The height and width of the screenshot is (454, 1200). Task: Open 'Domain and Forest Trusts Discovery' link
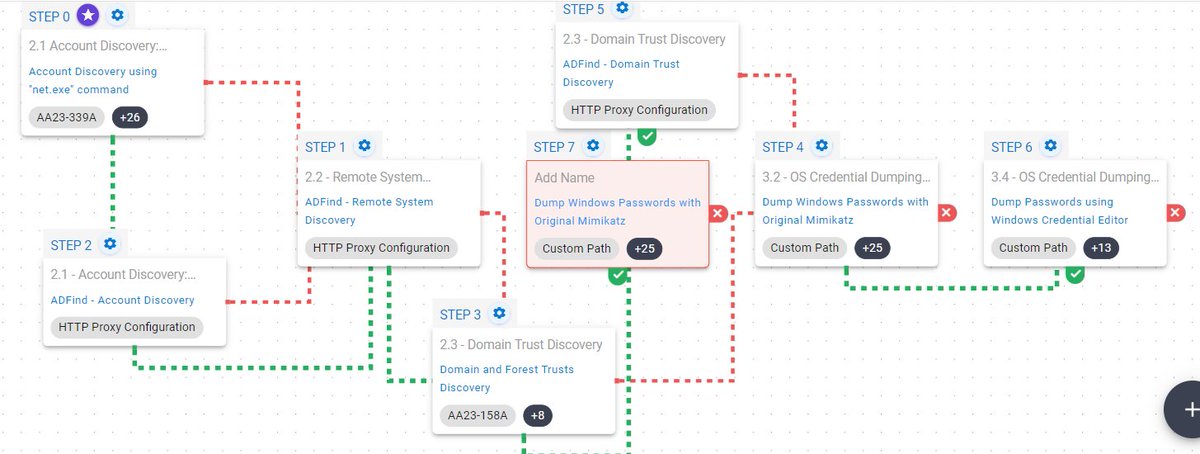click(x=507, y=378)
